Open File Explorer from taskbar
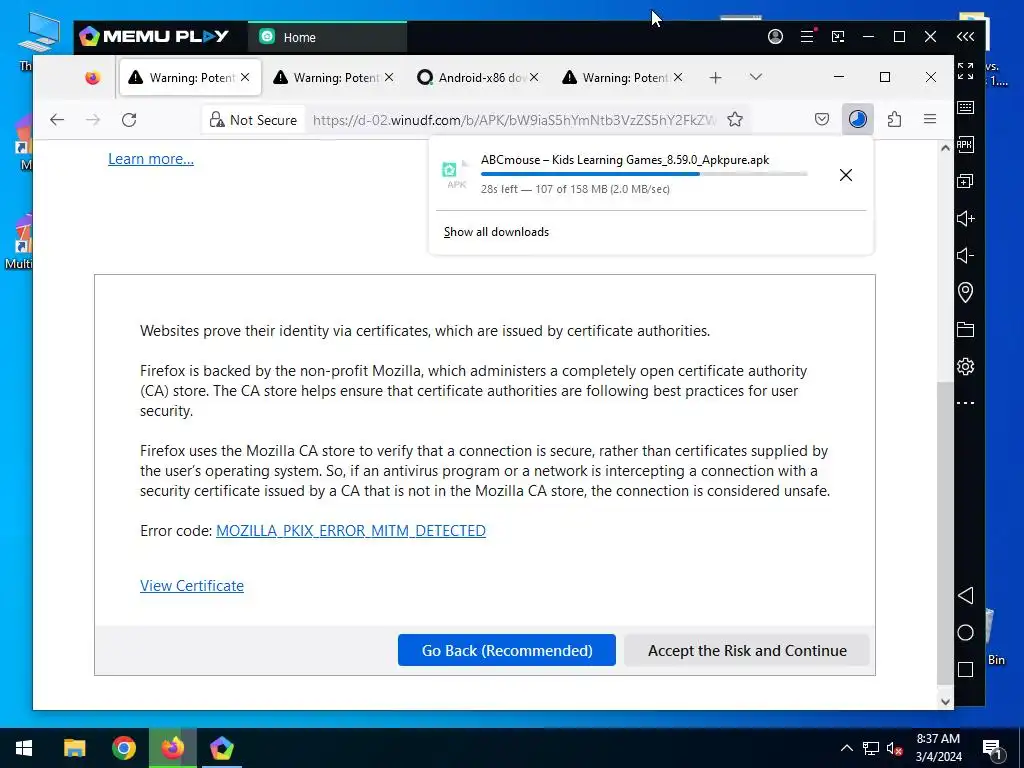 [74, 748]
